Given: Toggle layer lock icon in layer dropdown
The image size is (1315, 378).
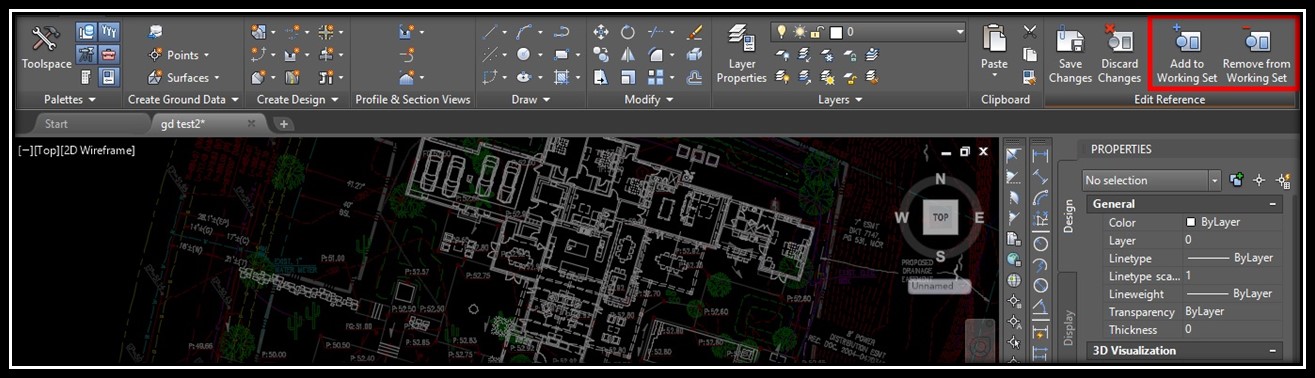Looking at the screenshot, I should 817,32.
